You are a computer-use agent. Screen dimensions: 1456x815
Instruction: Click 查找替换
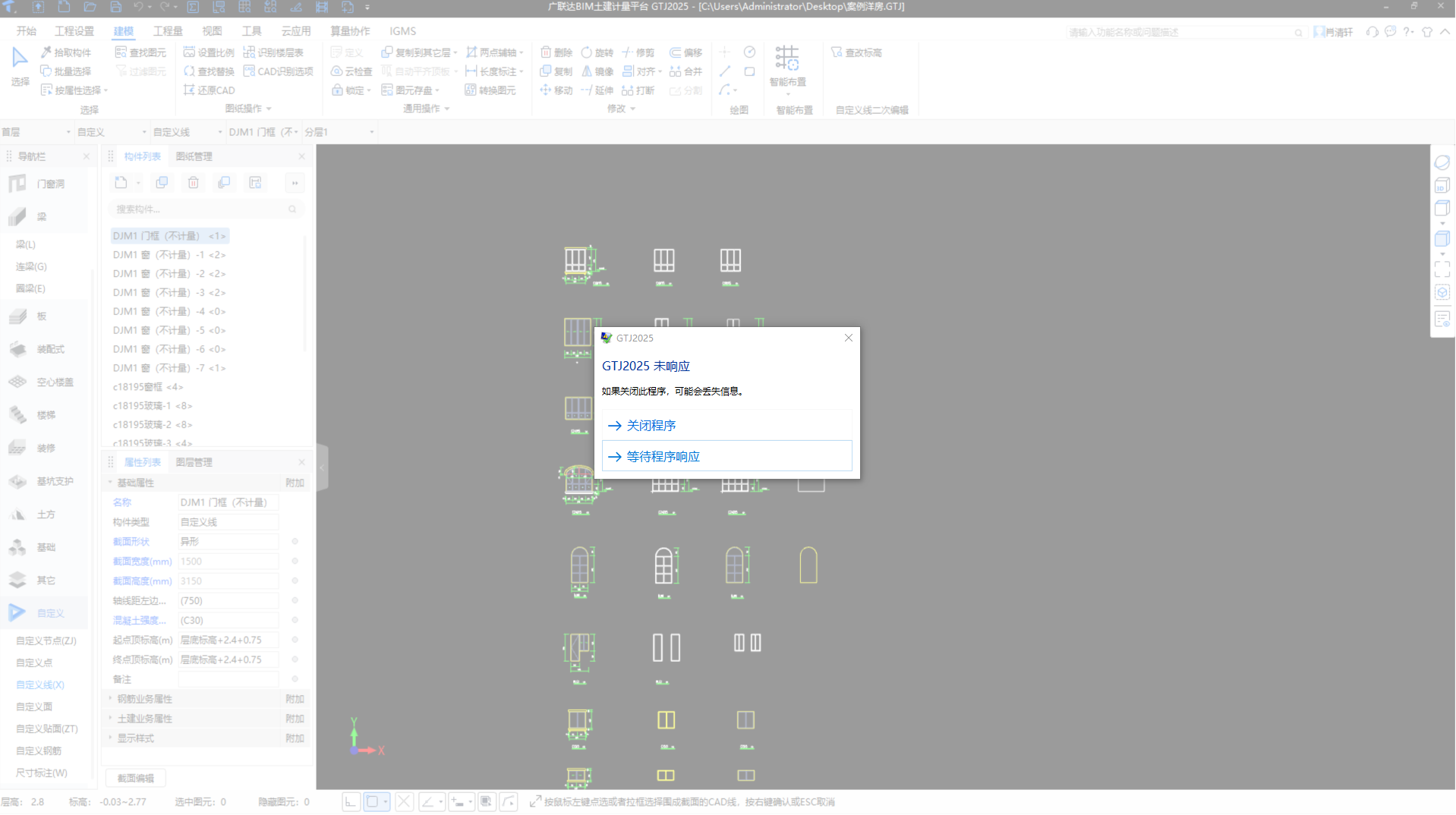[x=210, y=71]
